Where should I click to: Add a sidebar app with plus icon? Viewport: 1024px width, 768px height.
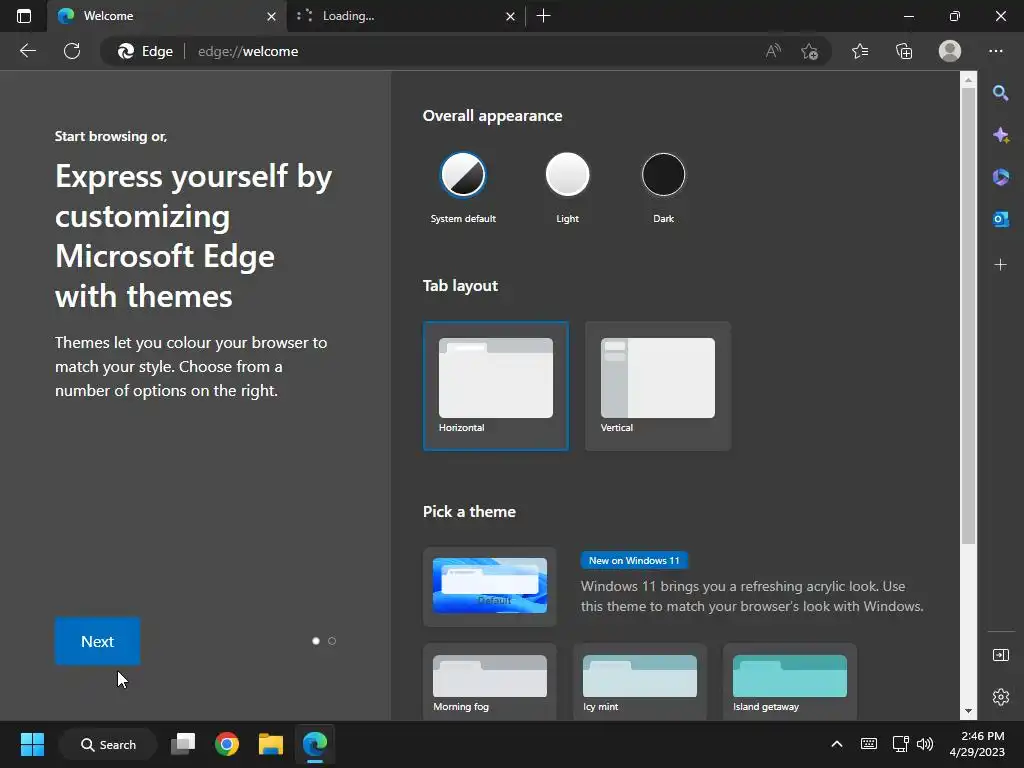(1000, 264)
